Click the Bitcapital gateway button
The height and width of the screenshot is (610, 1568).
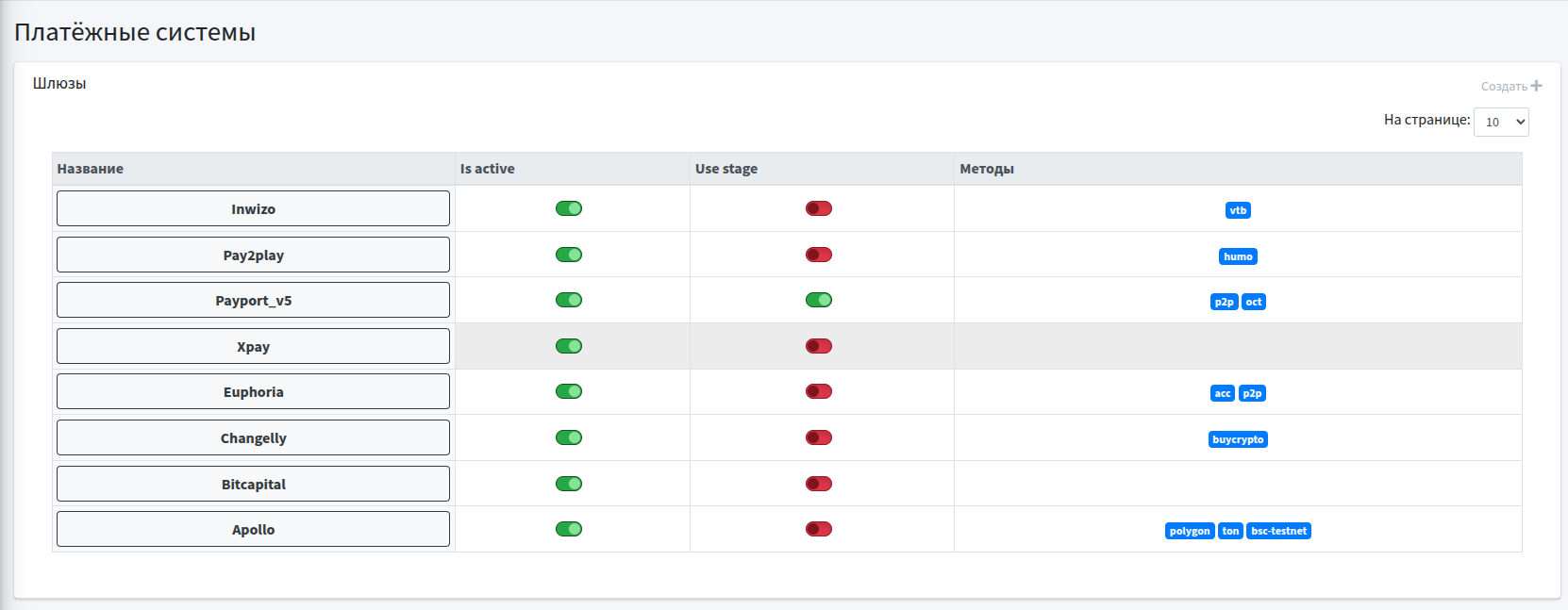pos(253,484)
